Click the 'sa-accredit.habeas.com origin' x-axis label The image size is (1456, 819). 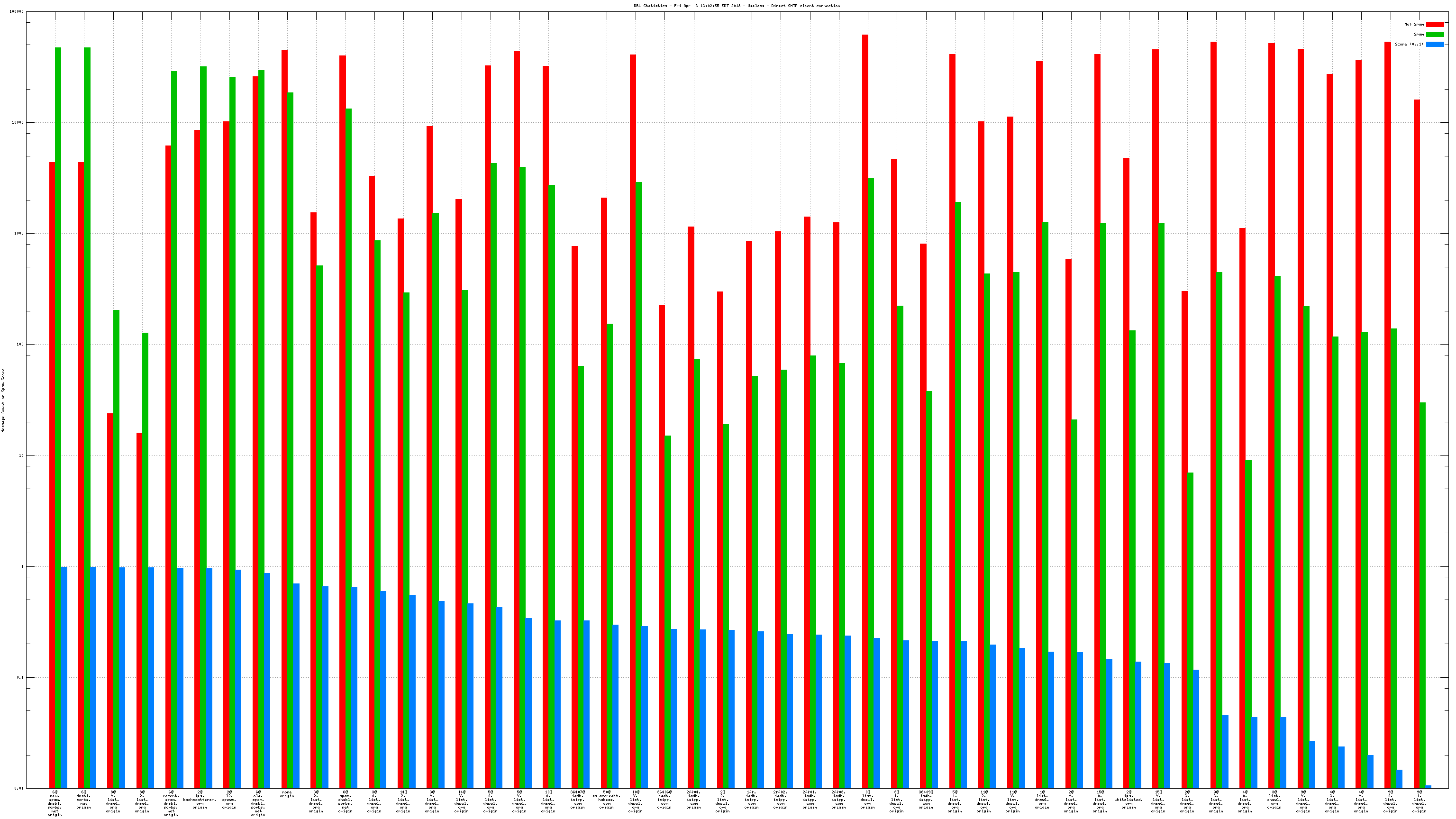click(x=607, y=800)
